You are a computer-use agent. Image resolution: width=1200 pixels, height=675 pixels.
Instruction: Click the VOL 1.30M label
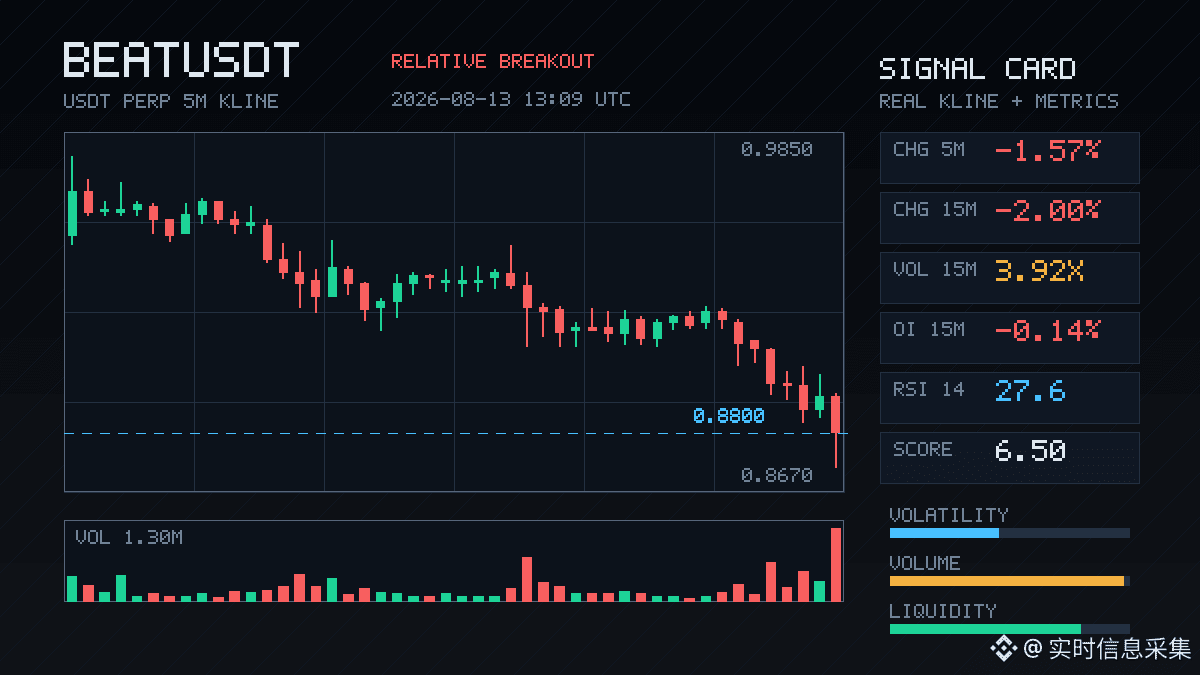click(x=129, y=538)
